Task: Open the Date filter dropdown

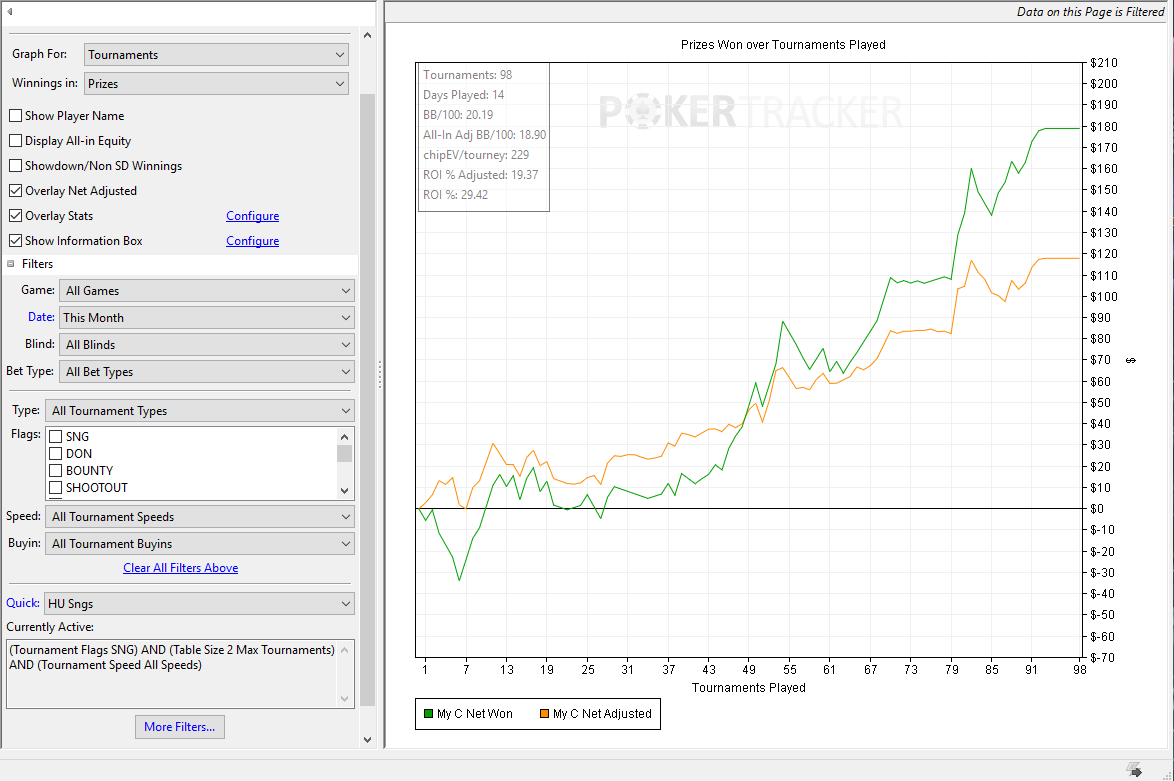Action: click(207, 317)
